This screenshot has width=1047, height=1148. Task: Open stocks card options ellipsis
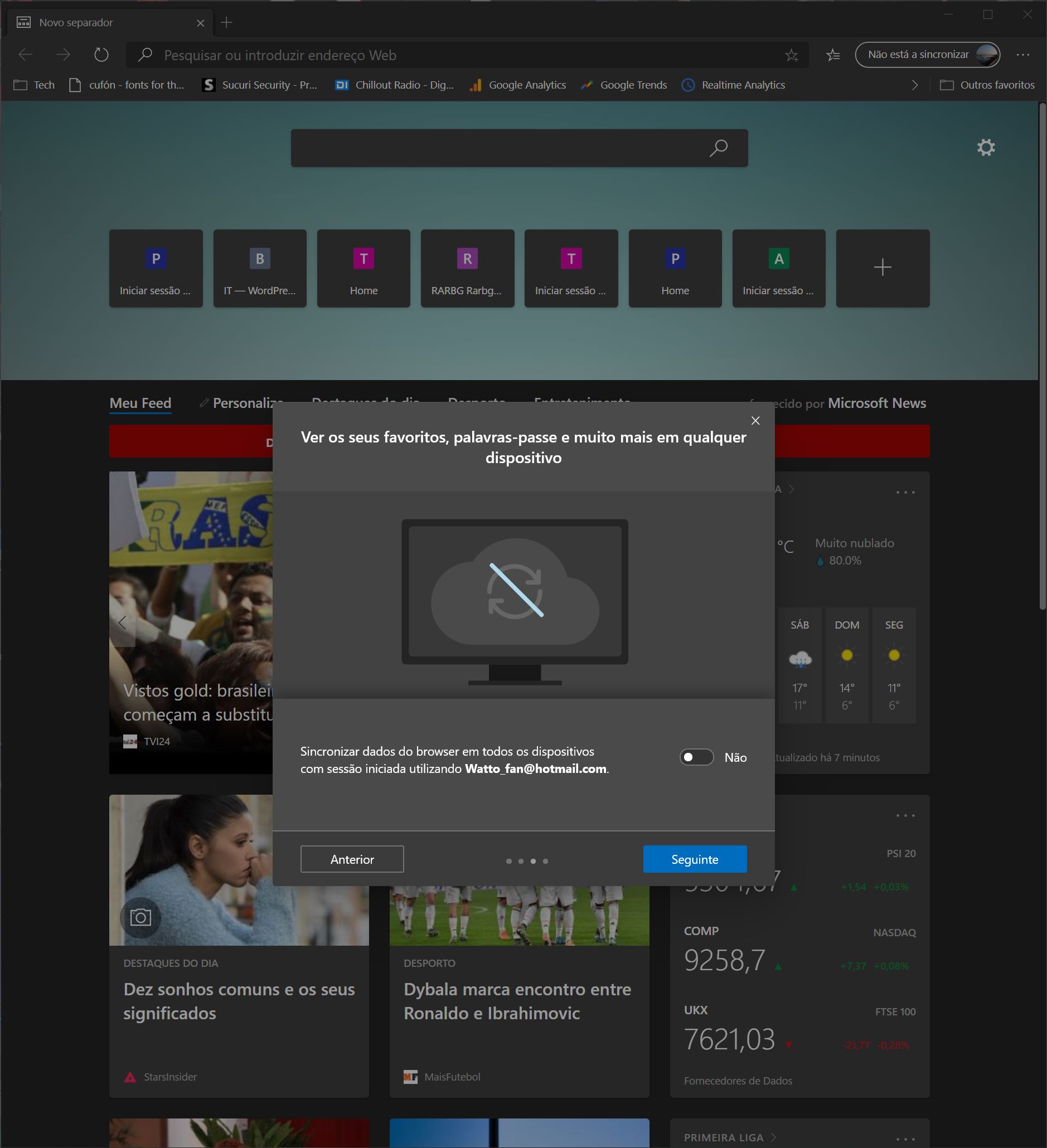click(905, 815)
